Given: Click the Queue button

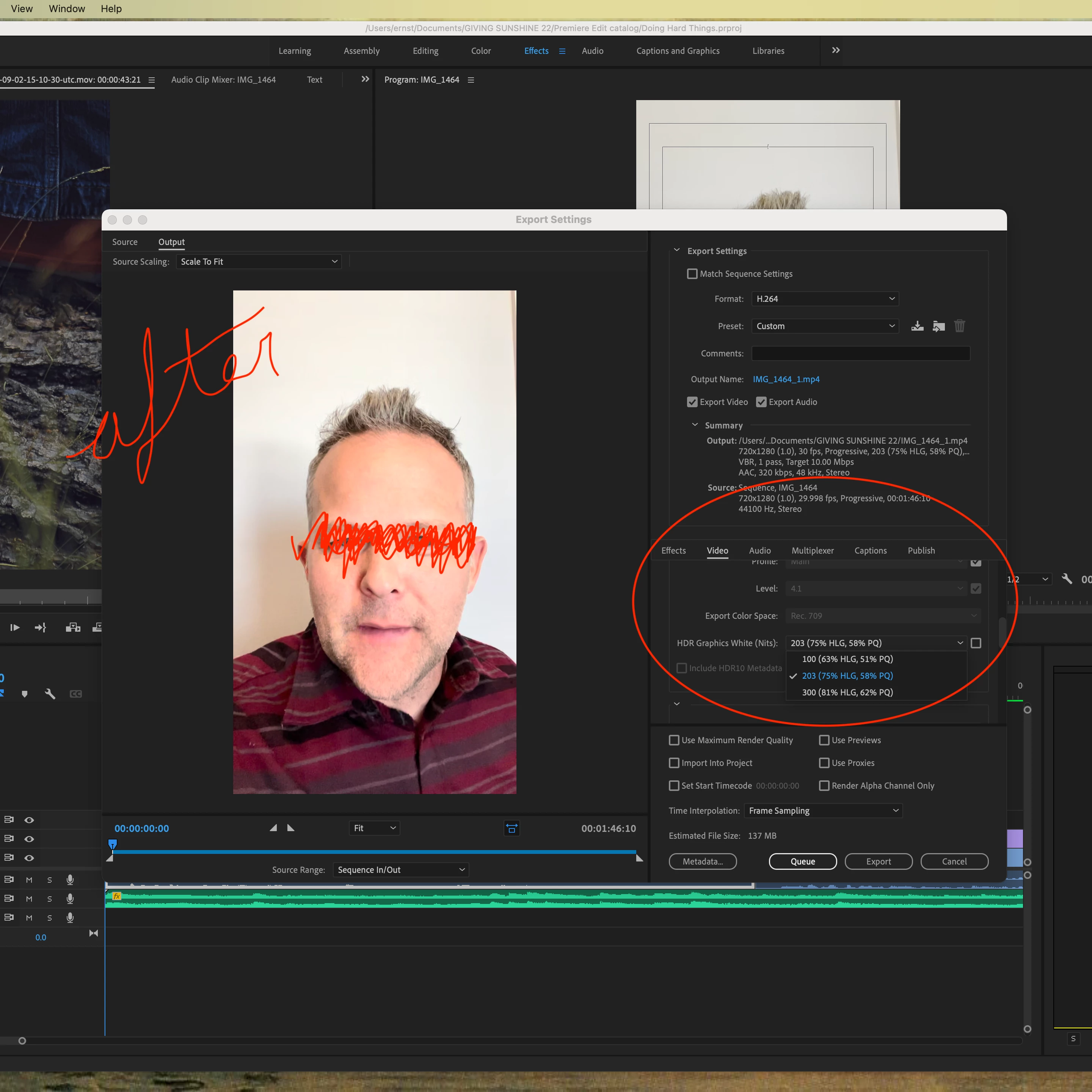Looking at the screenshot, I should [x=803, y=861].
